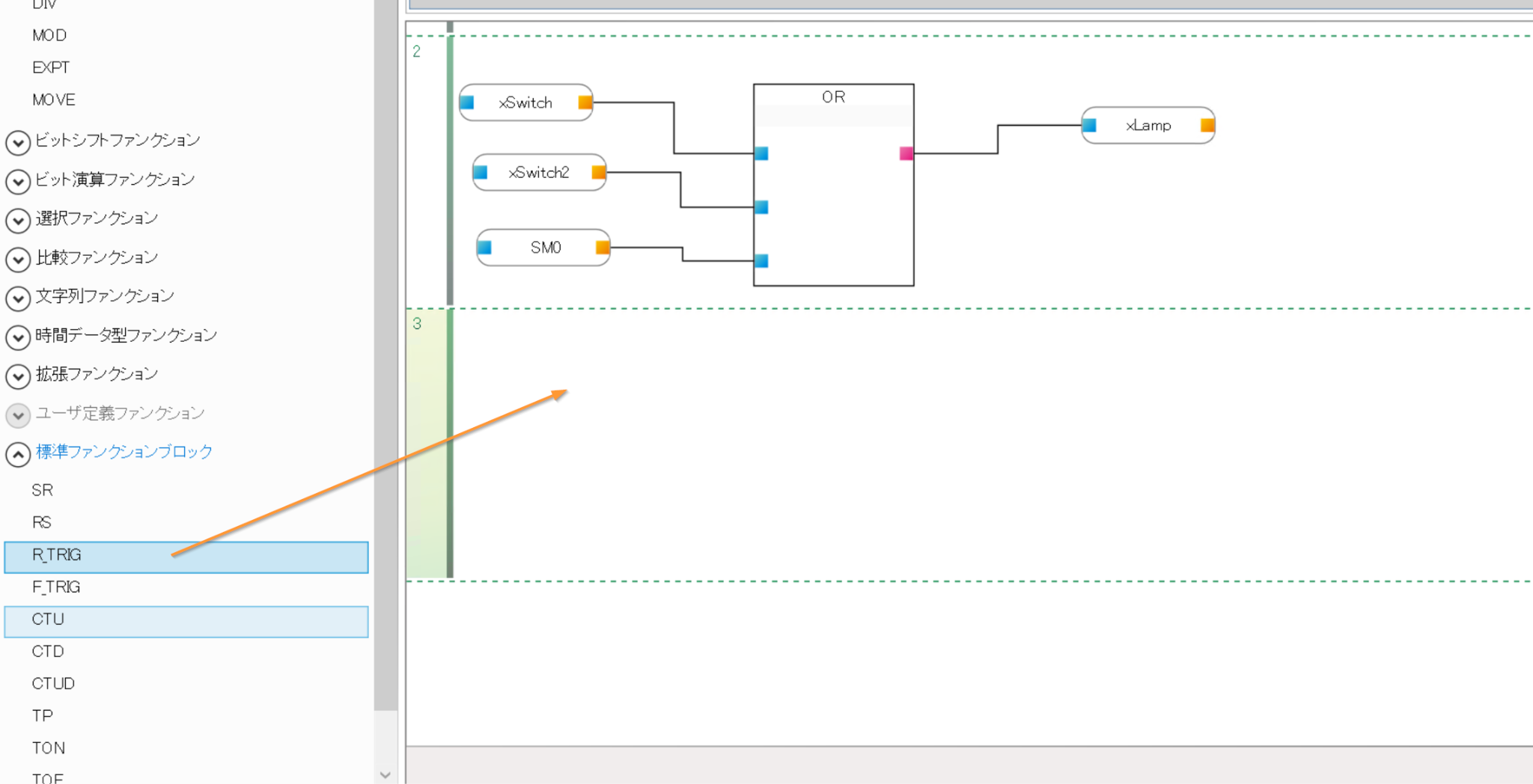Click the xSwitch2 blue input connector

(x=481, y=173)
